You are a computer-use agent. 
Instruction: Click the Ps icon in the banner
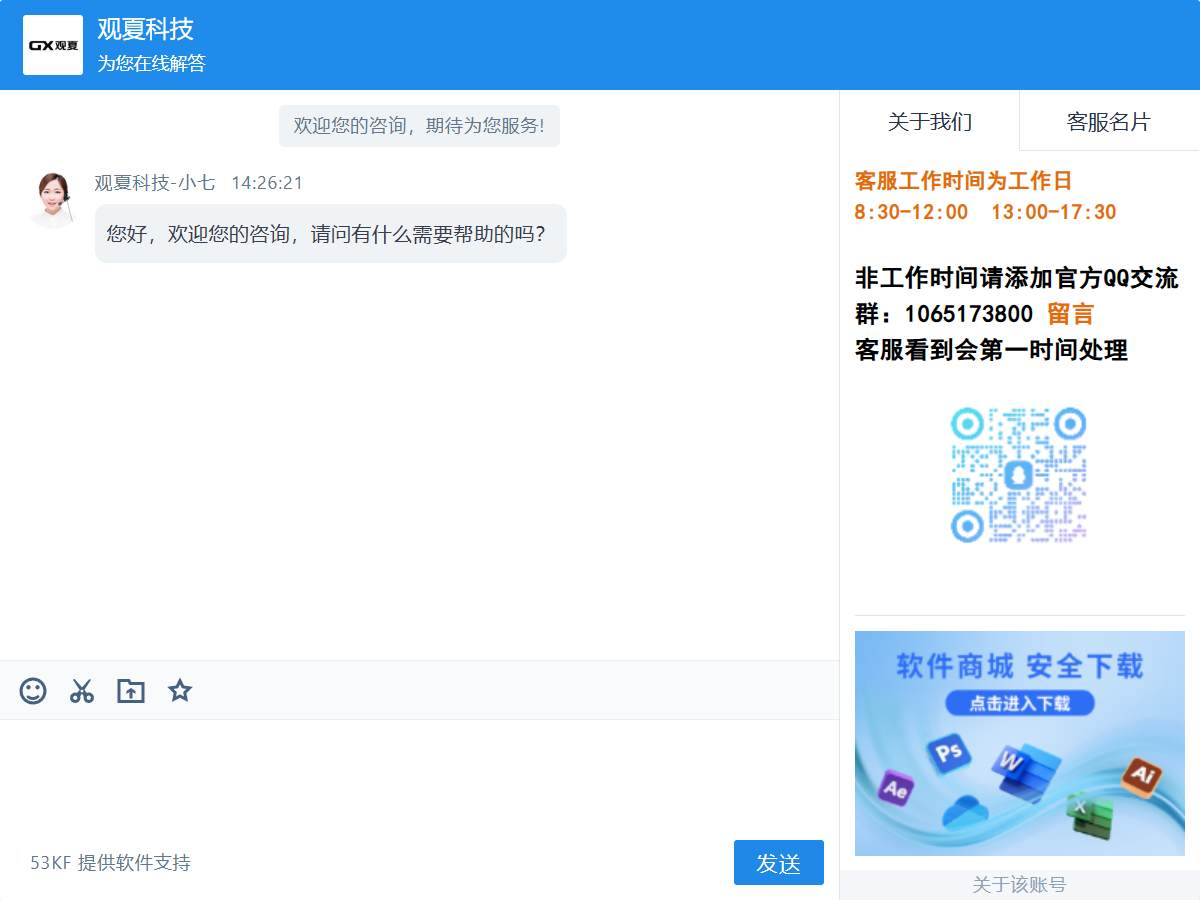click(x=948, y=752)
